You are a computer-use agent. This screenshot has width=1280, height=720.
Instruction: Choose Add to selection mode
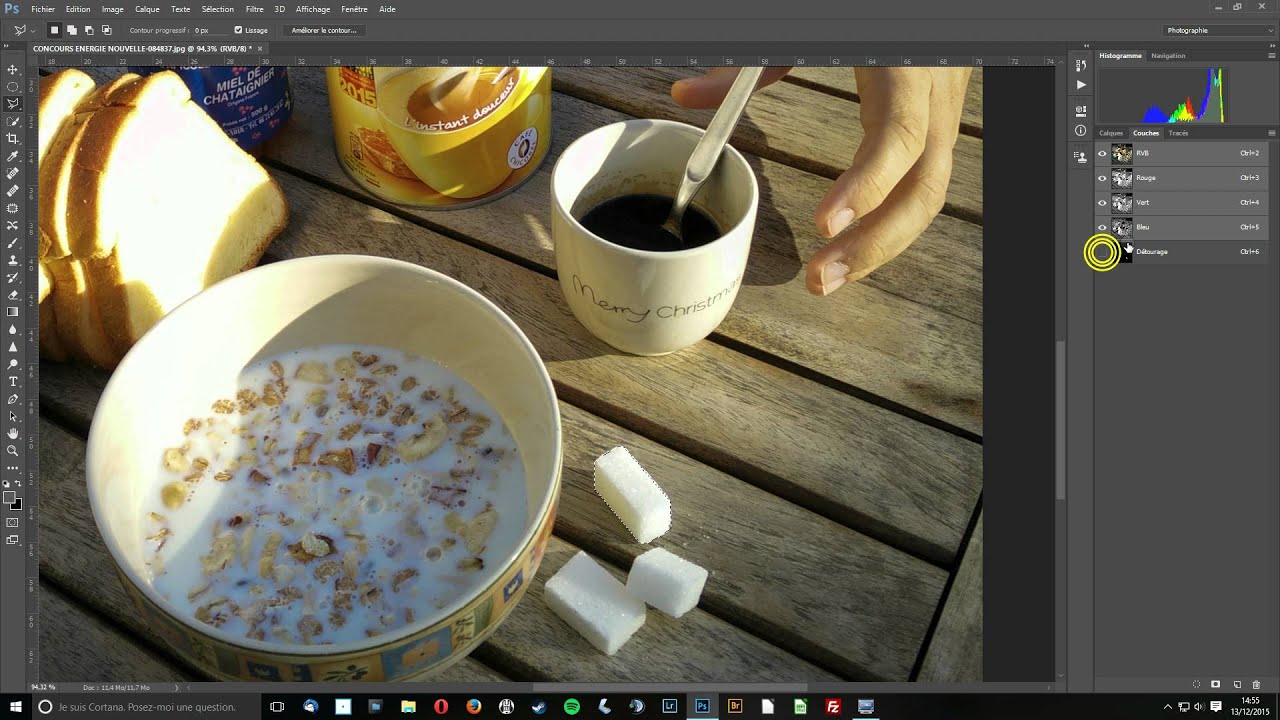(72, 30)
